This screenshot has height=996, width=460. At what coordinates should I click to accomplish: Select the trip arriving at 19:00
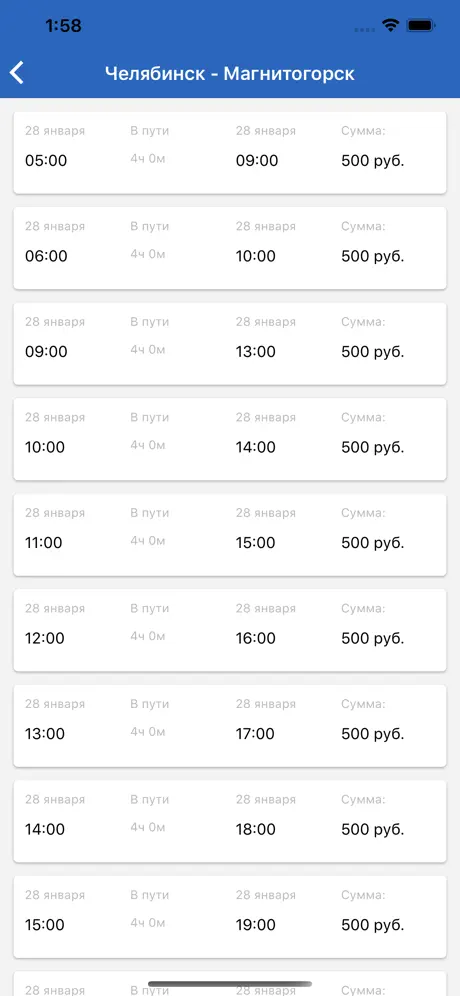(230, 917)
